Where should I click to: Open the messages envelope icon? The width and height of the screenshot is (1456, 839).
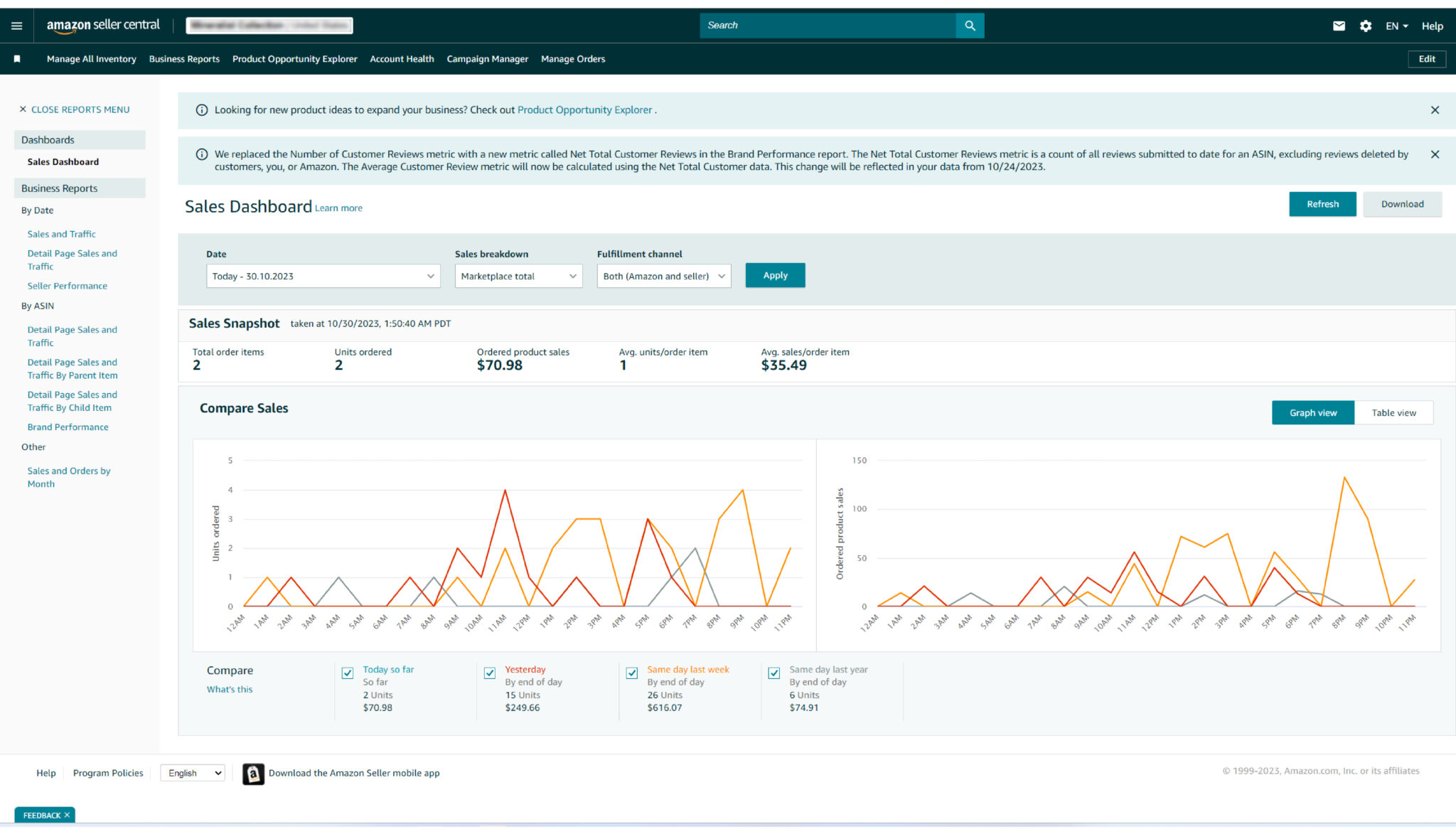pos(1339,26)
